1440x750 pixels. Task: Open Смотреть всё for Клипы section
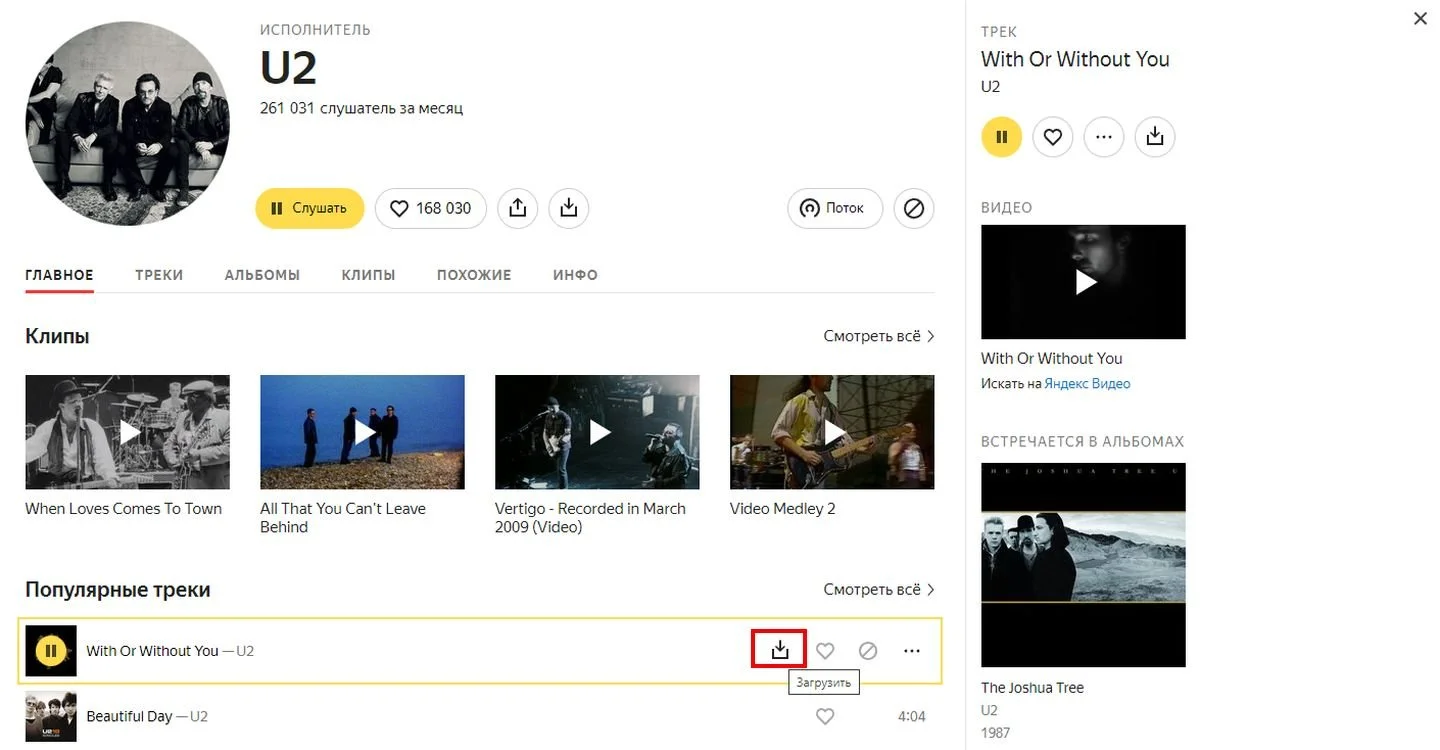(x=879, y=336)
